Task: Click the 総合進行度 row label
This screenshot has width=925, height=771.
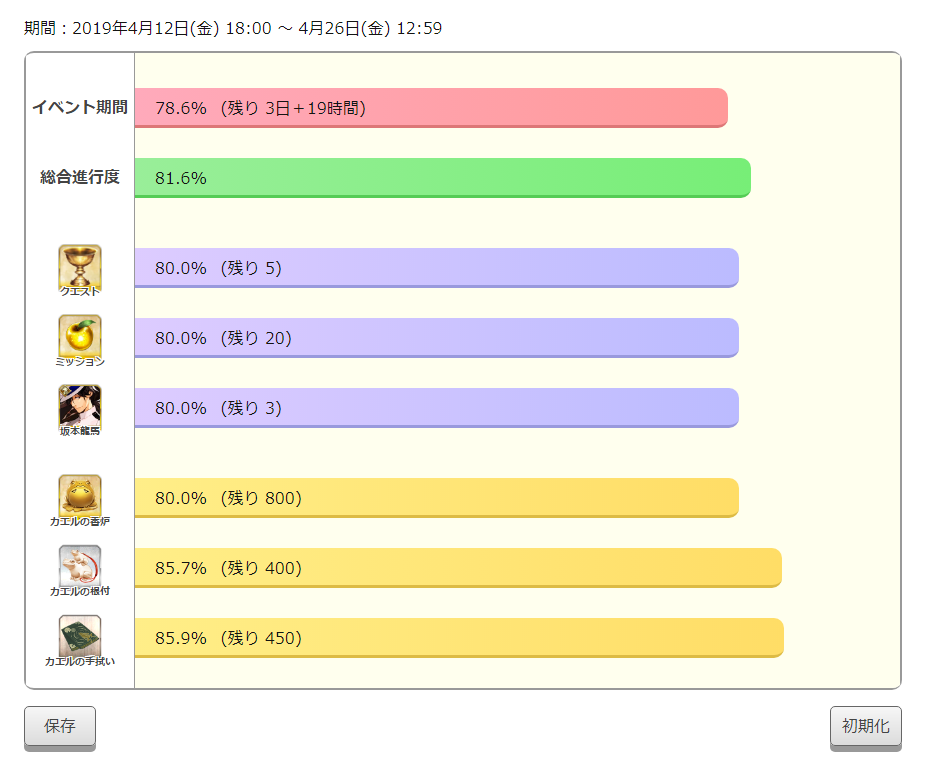Action: click(x=80, y=176)
